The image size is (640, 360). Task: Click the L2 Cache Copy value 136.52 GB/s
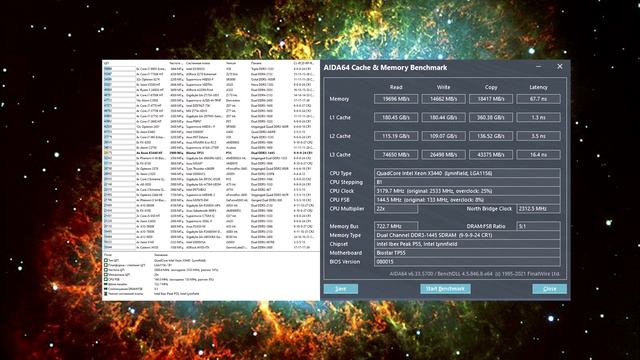tap(491, 136)
